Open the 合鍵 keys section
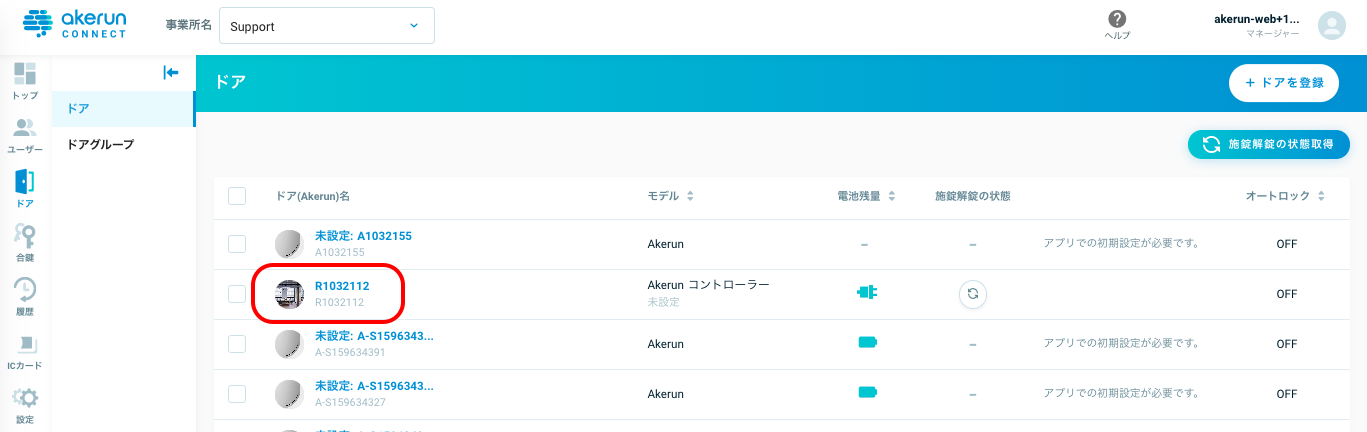Screen dimensions: 1367x432 point(25,243)
